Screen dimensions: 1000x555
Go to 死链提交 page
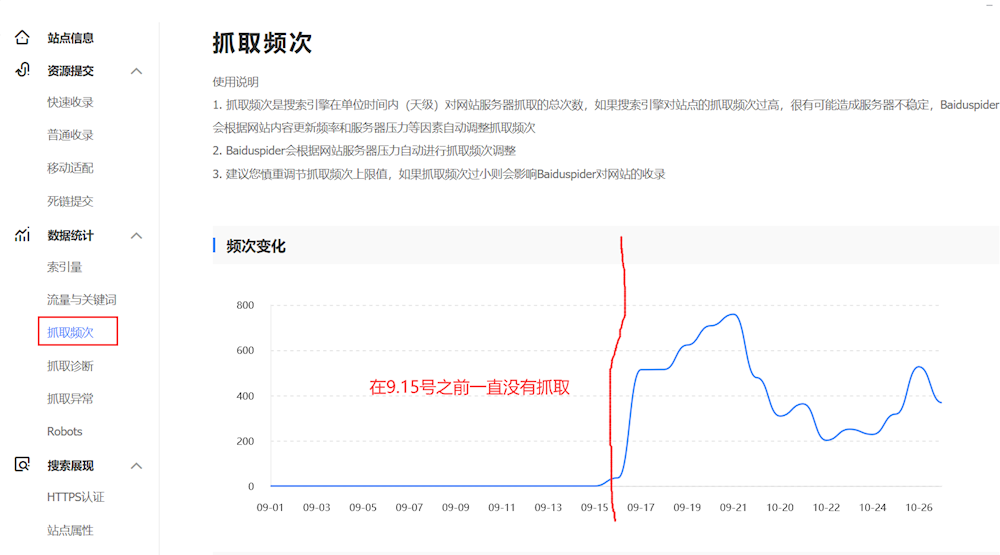coord(70,201)
